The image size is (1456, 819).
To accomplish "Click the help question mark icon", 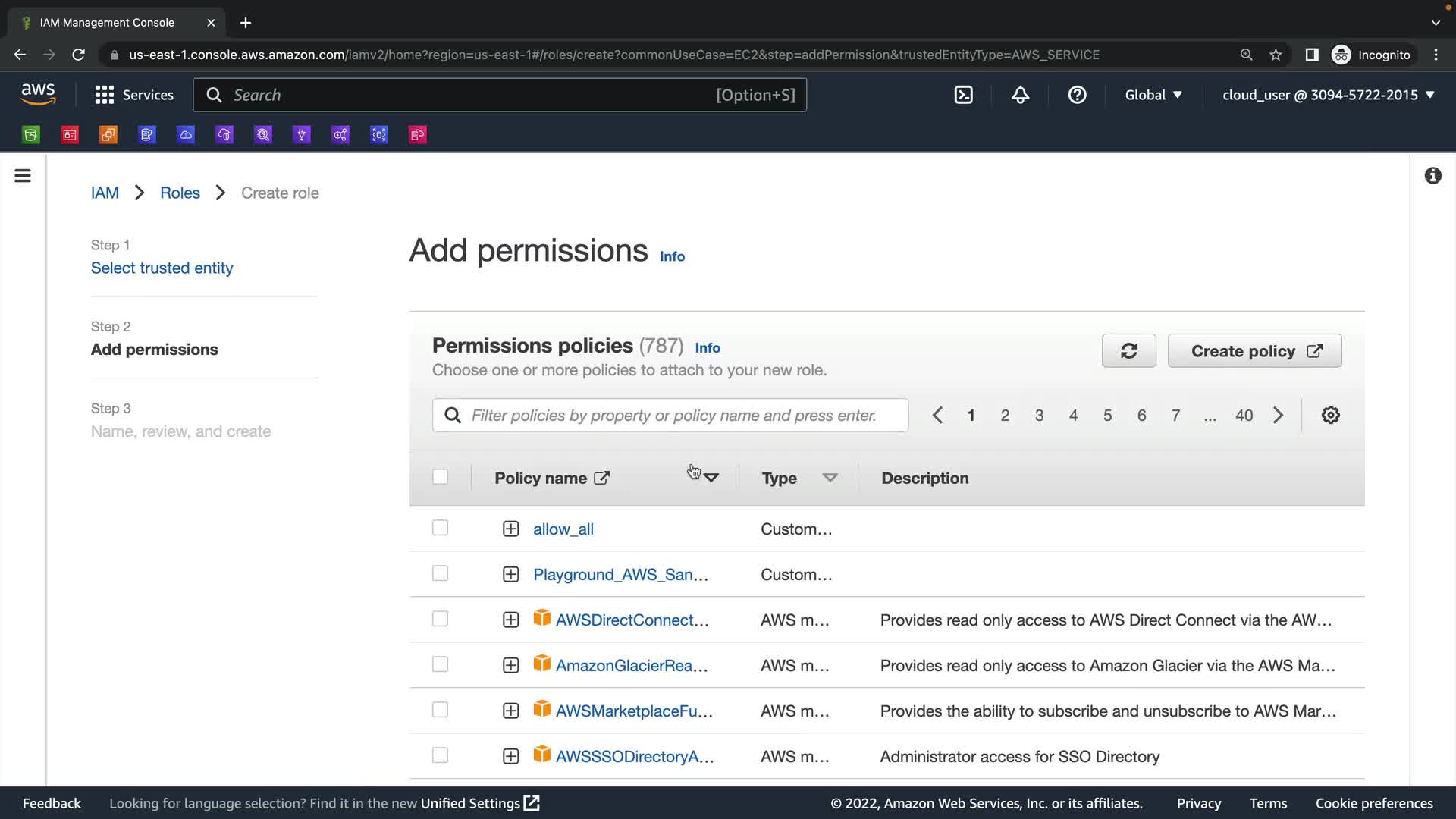I will point(1077,95).
